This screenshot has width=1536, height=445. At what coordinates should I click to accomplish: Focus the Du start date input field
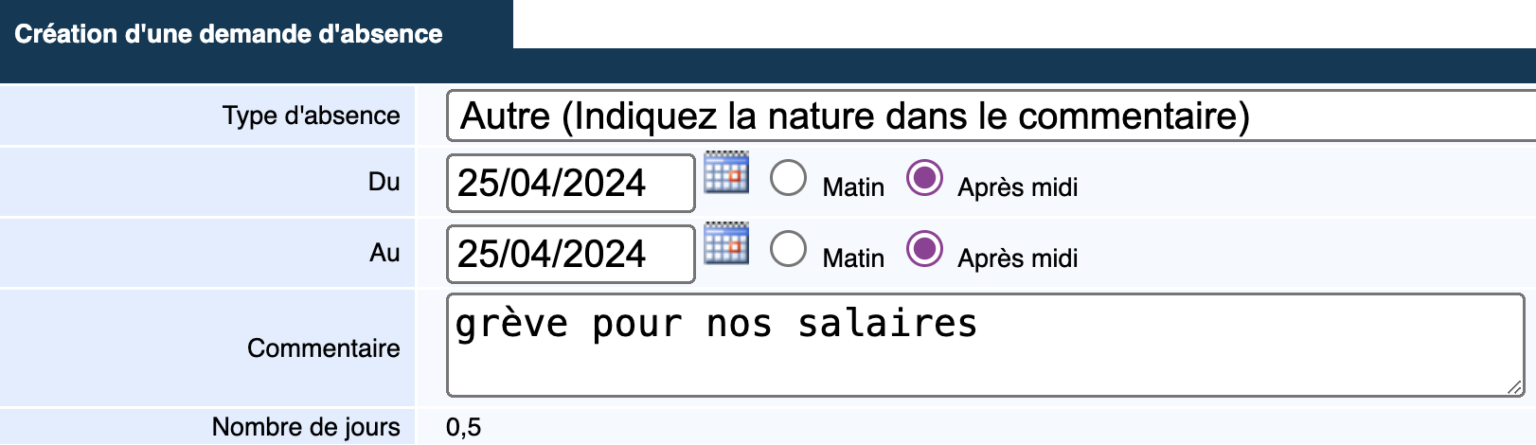click(x=571, y=183)
